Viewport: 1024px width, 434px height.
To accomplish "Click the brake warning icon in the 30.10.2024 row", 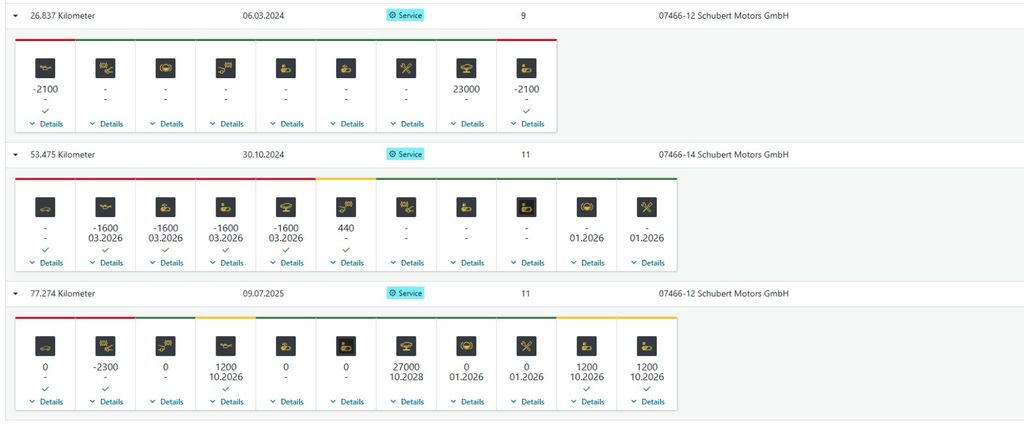I will point(586,208).
